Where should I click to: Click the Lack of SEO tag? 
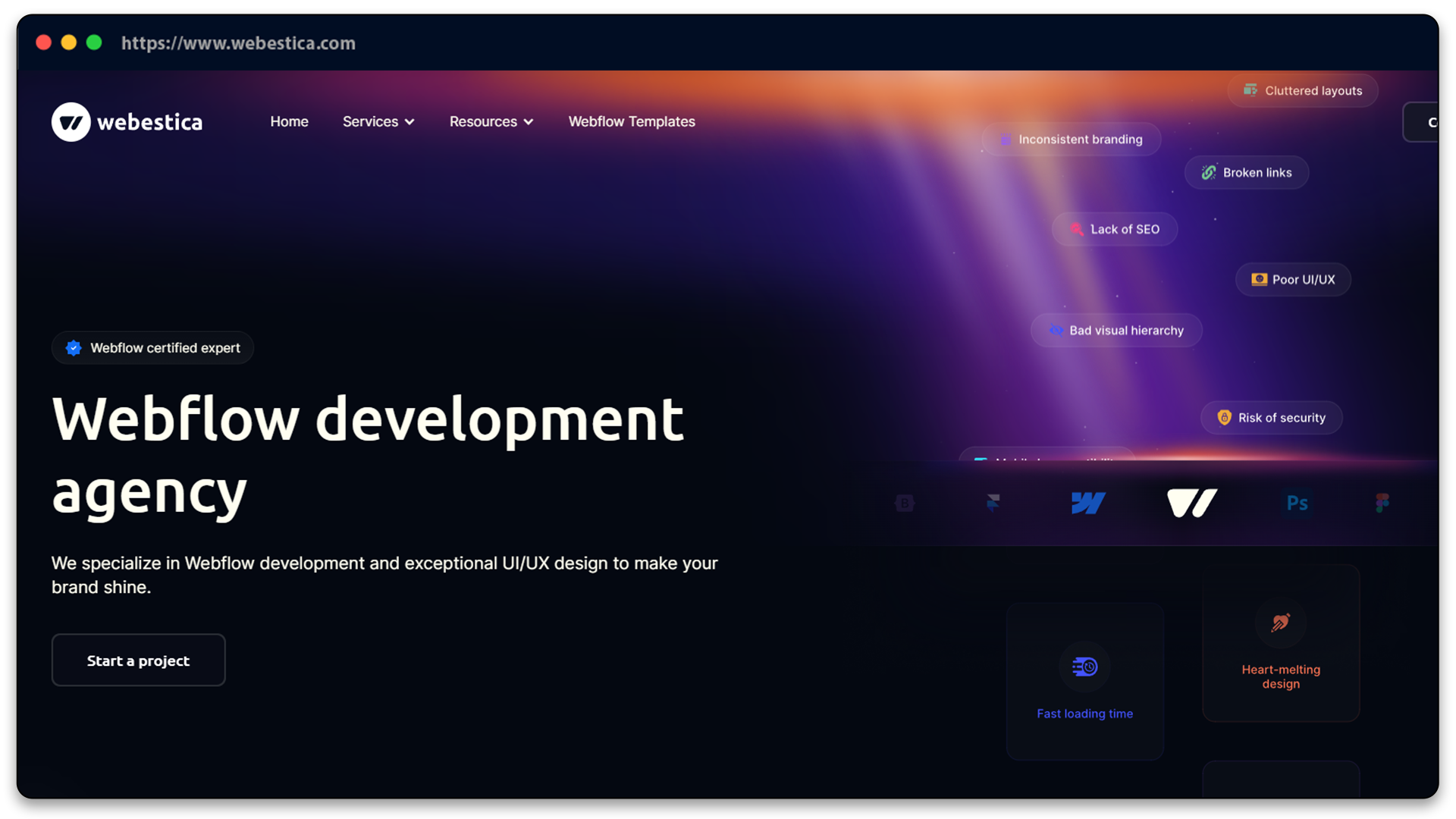[1115, 229]
